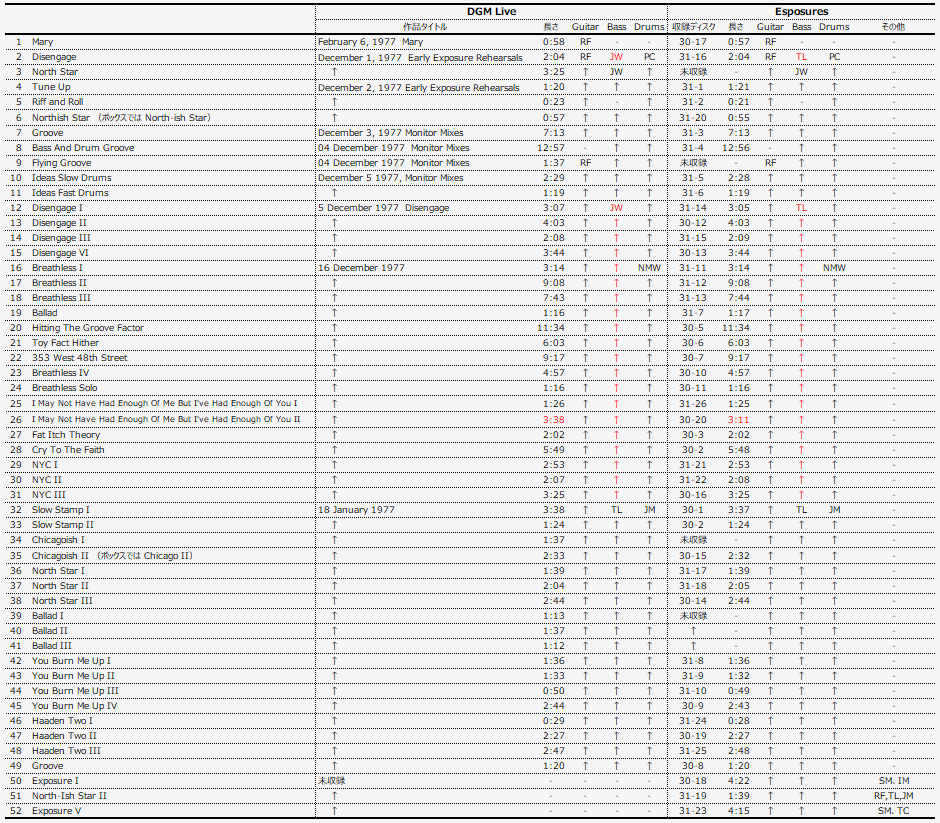940x823 pixels.
Task: Click the "5 December 1977 Disengage" cell
Action: click(x=383, y=207)
